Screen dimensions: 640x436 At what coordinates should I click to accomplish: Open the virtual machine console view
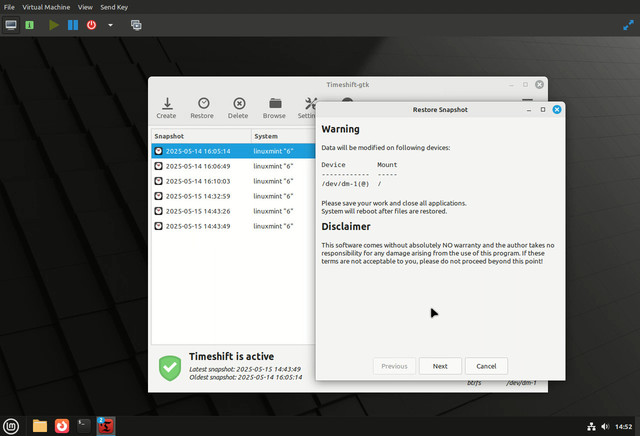click(11, 25)
